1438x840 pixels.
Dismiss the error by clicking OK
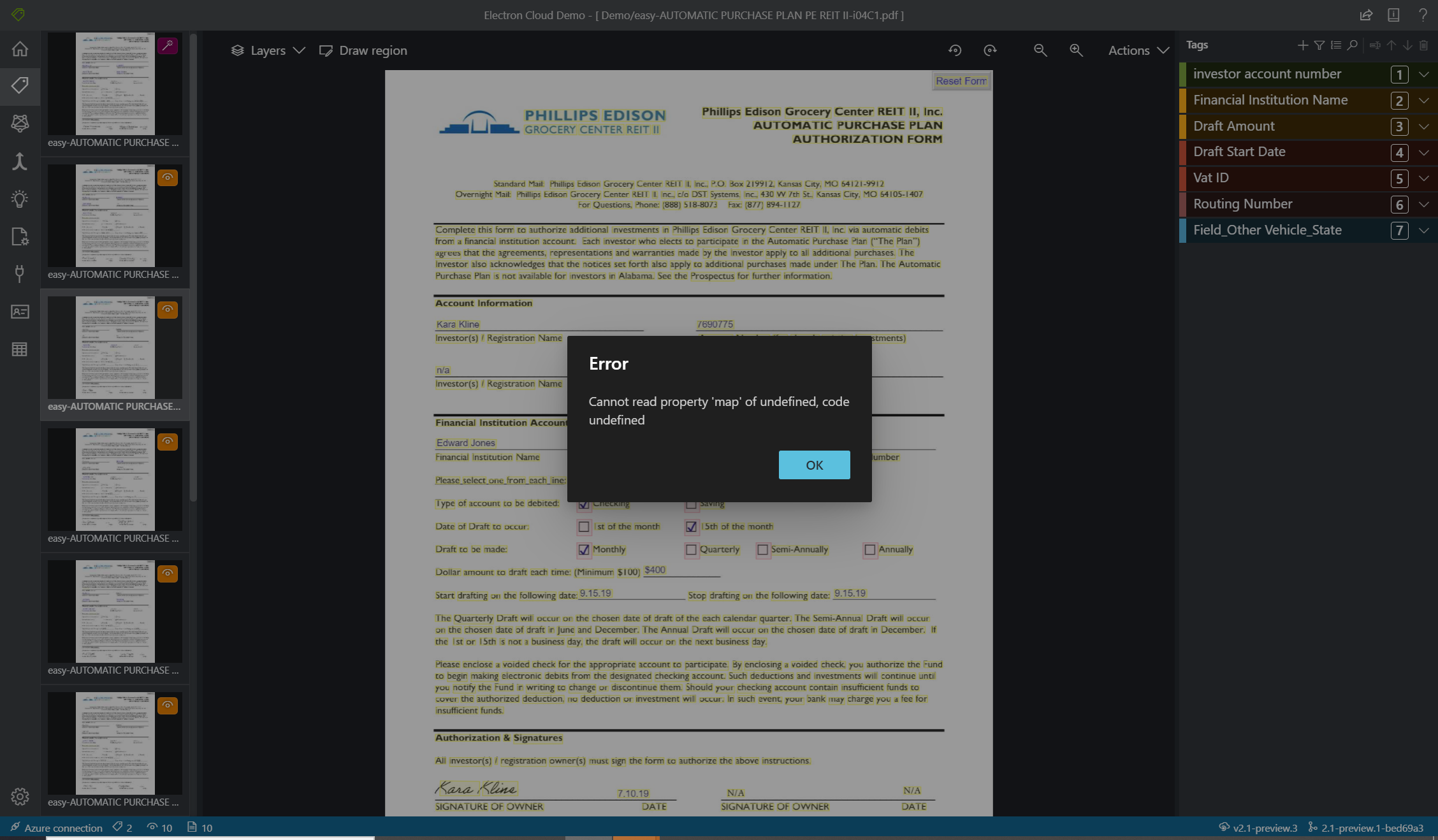click(814, 465)
